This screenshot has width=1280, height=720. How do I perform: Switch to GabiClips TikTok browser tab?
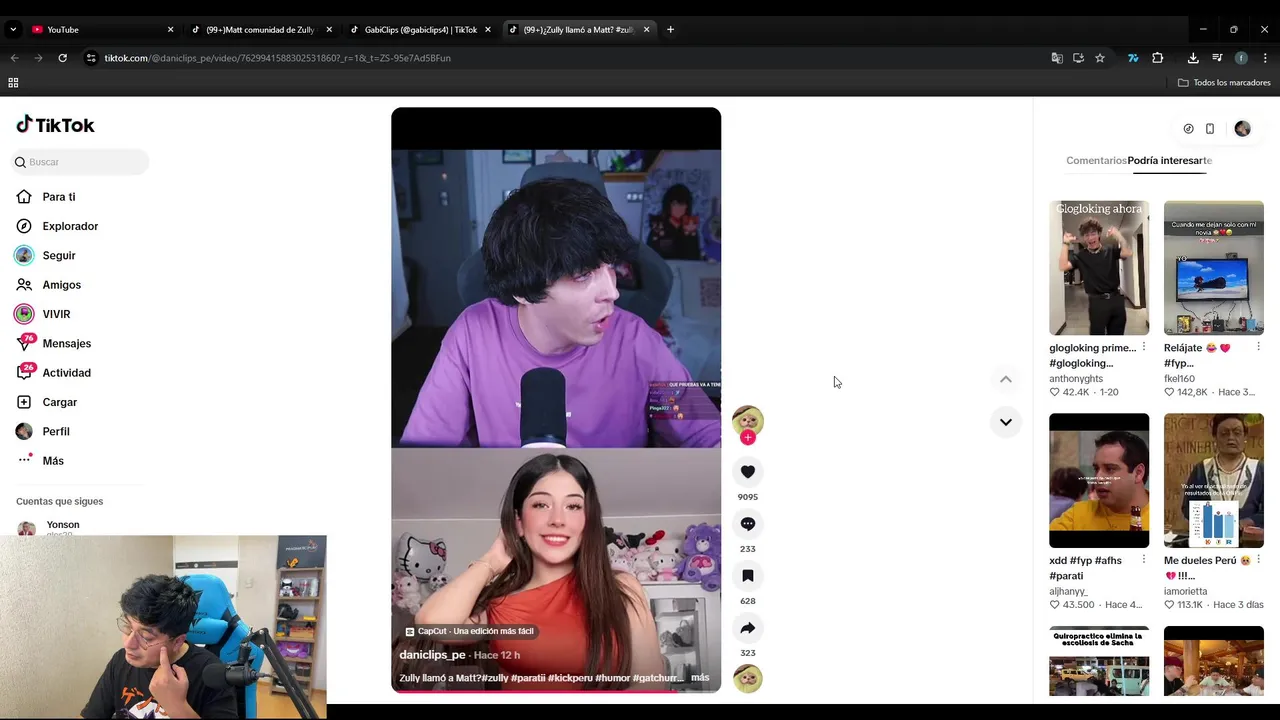pos(420,30)
